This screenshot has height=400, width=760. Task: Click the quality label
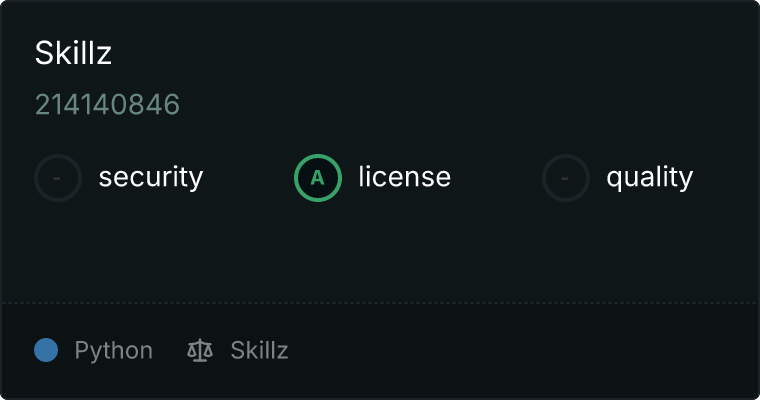[649, 177]
